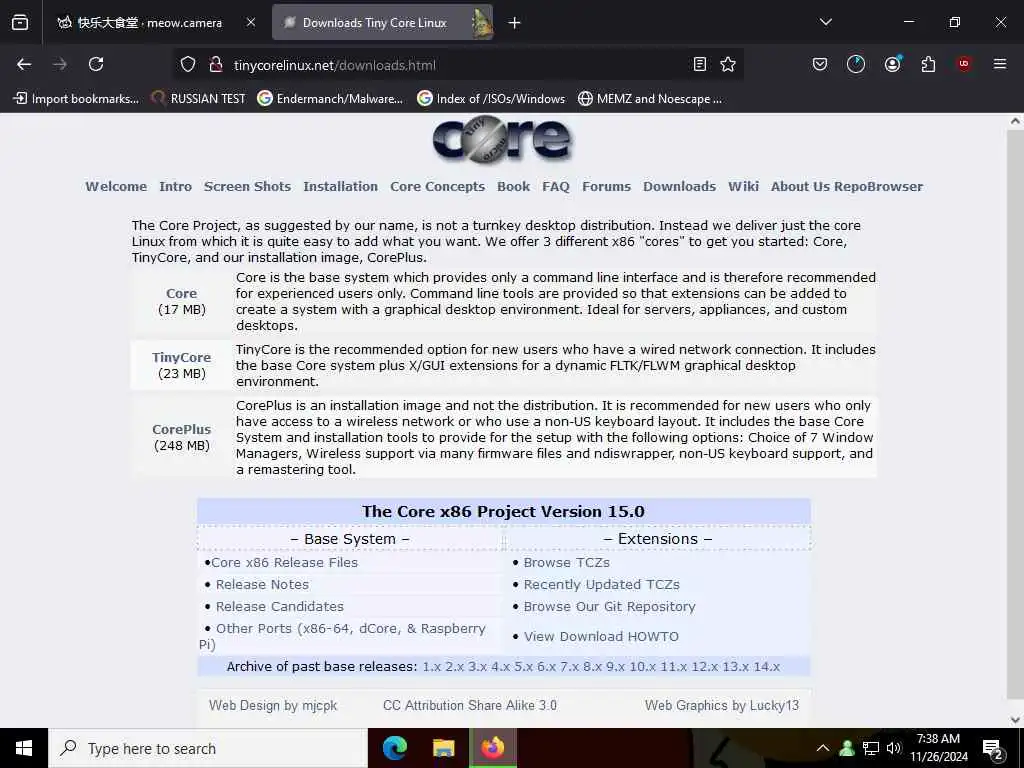This screenshot has width=1024, height=768.
Task: Open Save to Pocket icon
Action: tap(820, 64)
